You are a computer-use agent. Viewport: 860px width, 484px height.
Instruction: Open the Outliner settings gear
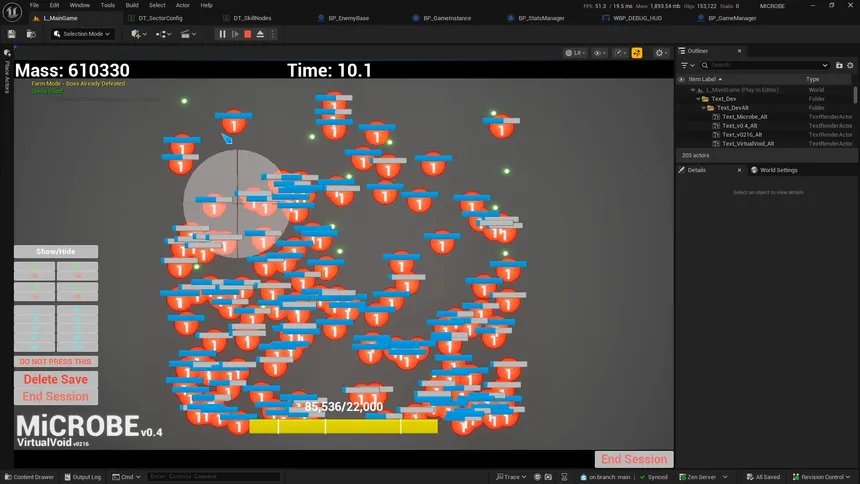848,65
